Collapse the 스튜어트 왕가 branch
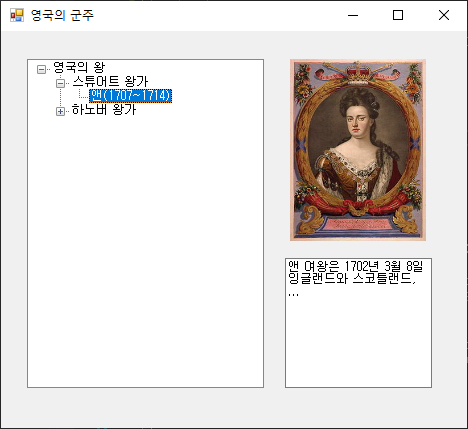Screen dimensions: 468x429 [60, 83]
